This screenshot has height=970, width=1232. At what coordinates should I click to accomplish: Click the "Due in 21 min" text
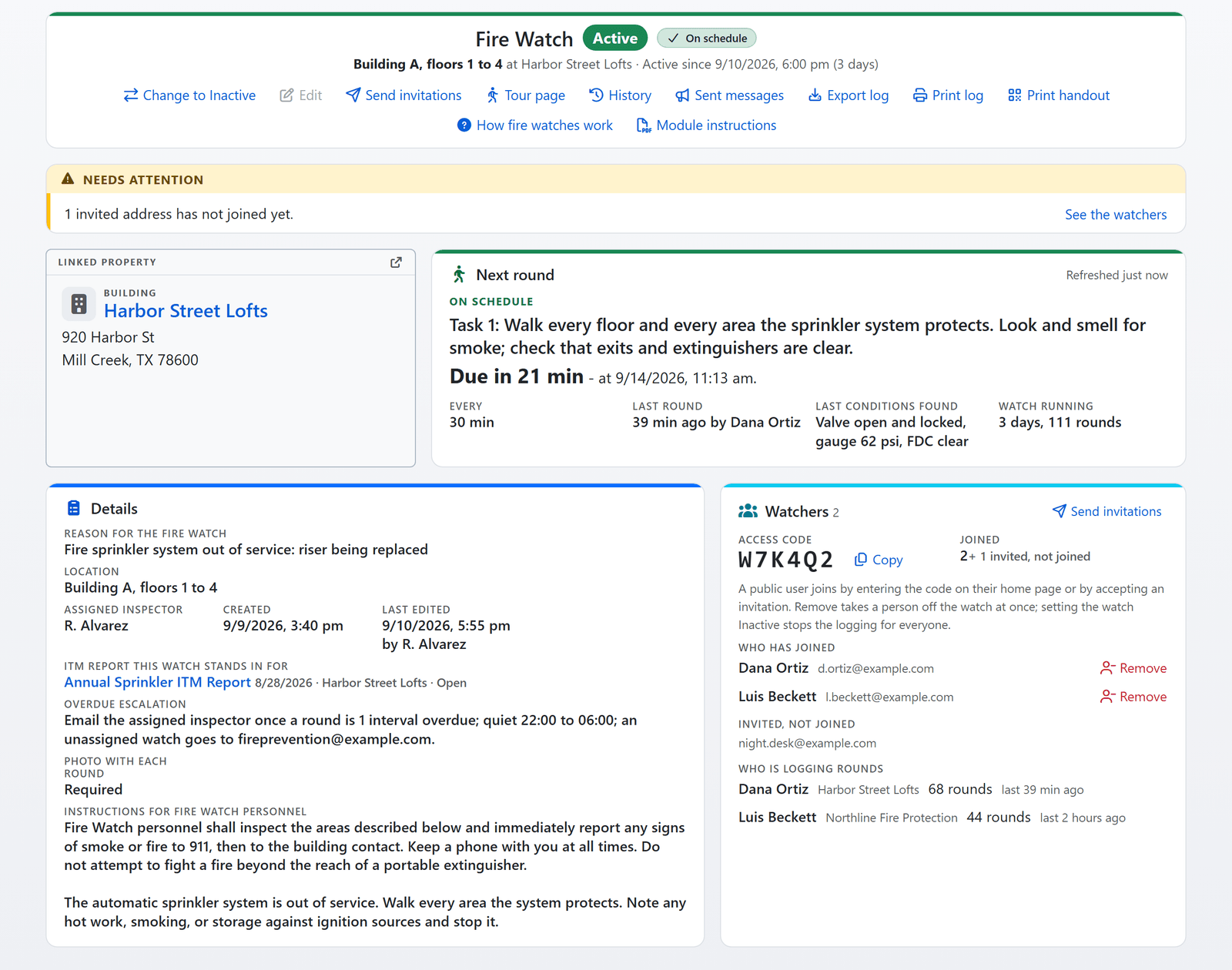pyautogui.click(x=517, y=376)
